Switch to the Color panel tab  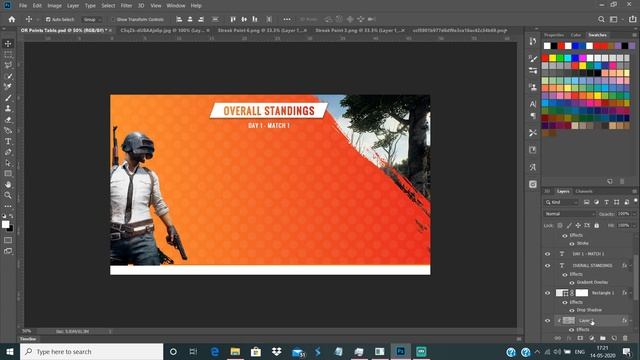pos(576,35)
